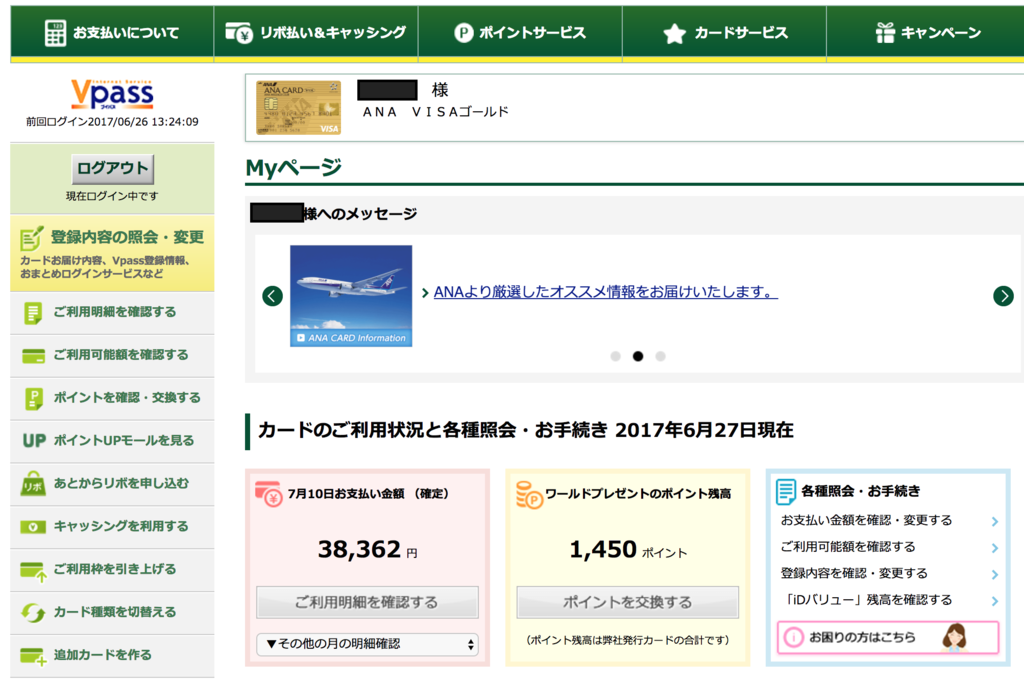The width and height of the screenshot is (1024, 684).
Task: Open「iDバリュー」残高を確認する link
Action: pyautogui.click(x=867, y=600)
